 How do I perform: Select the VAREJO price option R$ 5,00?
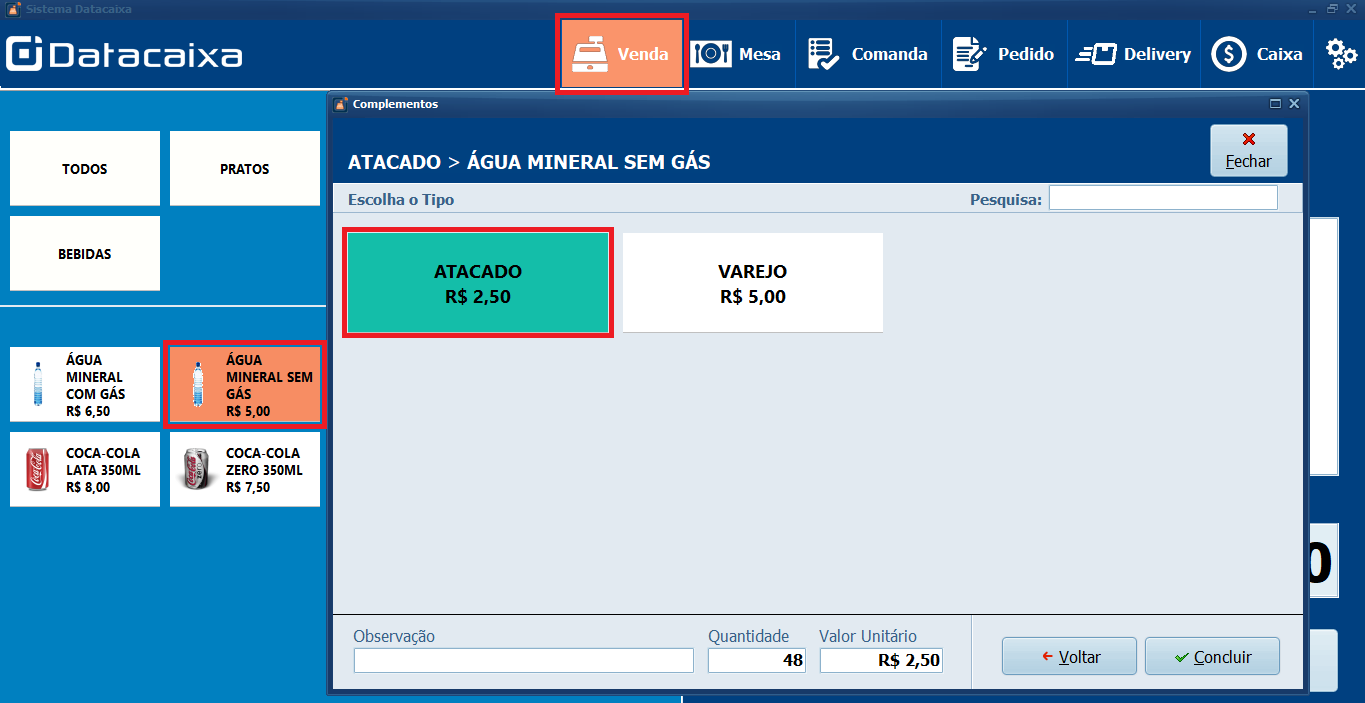[752, 282]
